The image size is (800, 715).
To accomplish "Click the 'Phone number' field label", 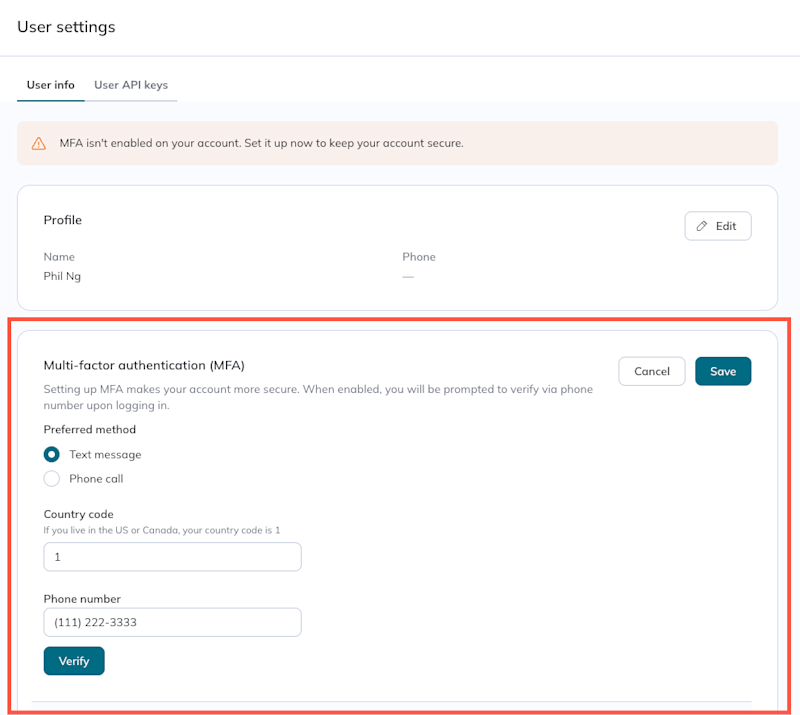I will tap(82, 599).
